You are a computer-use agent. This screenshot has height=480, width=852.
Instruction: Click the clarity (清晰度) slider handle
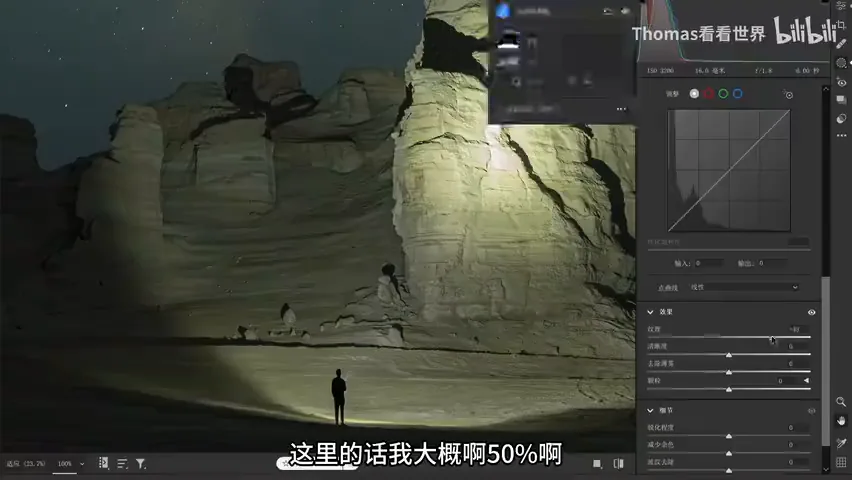[x=729, y=355]
